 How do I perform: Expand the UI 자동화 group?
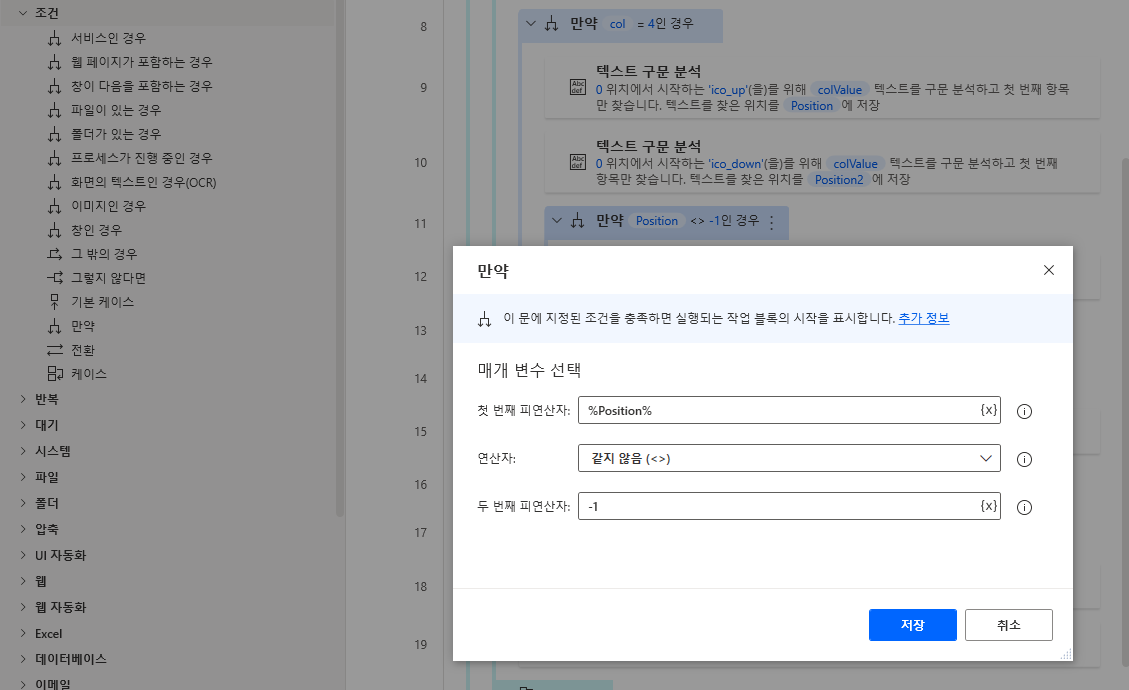pos(22,555)
